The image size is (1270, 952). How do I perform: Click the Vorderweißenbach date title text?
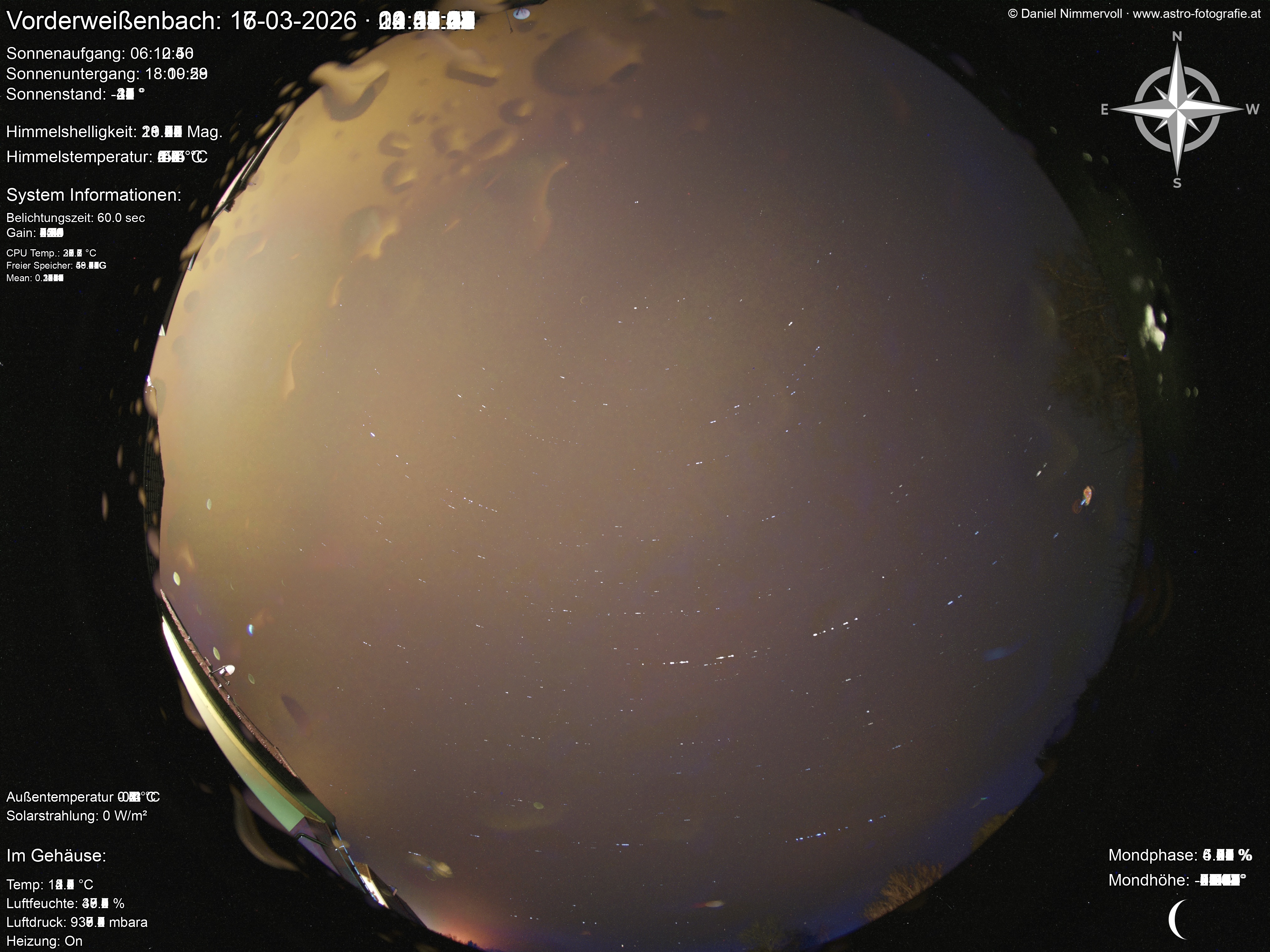point(240,21)
